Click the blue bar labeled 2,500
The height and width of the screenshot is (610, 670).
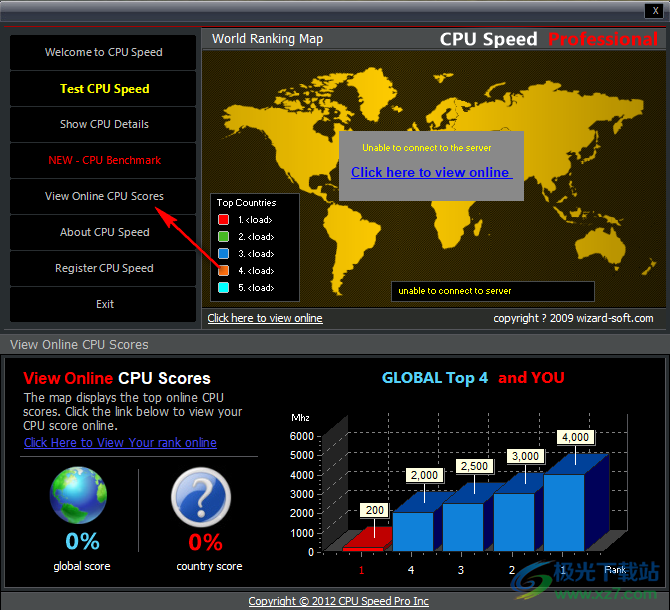463,527
